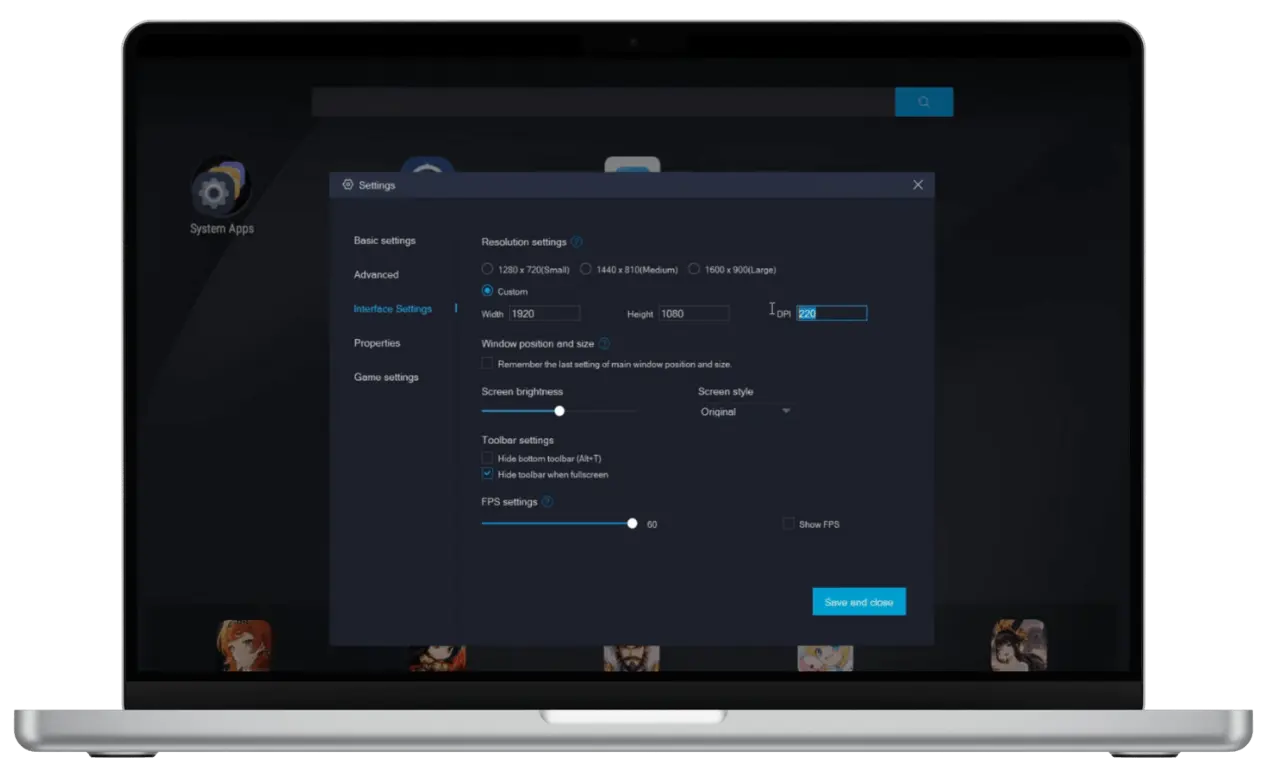The width and height of the screenshot is (1280, 769).
Task: Open the System Apps folder icon
Action: 219,190
